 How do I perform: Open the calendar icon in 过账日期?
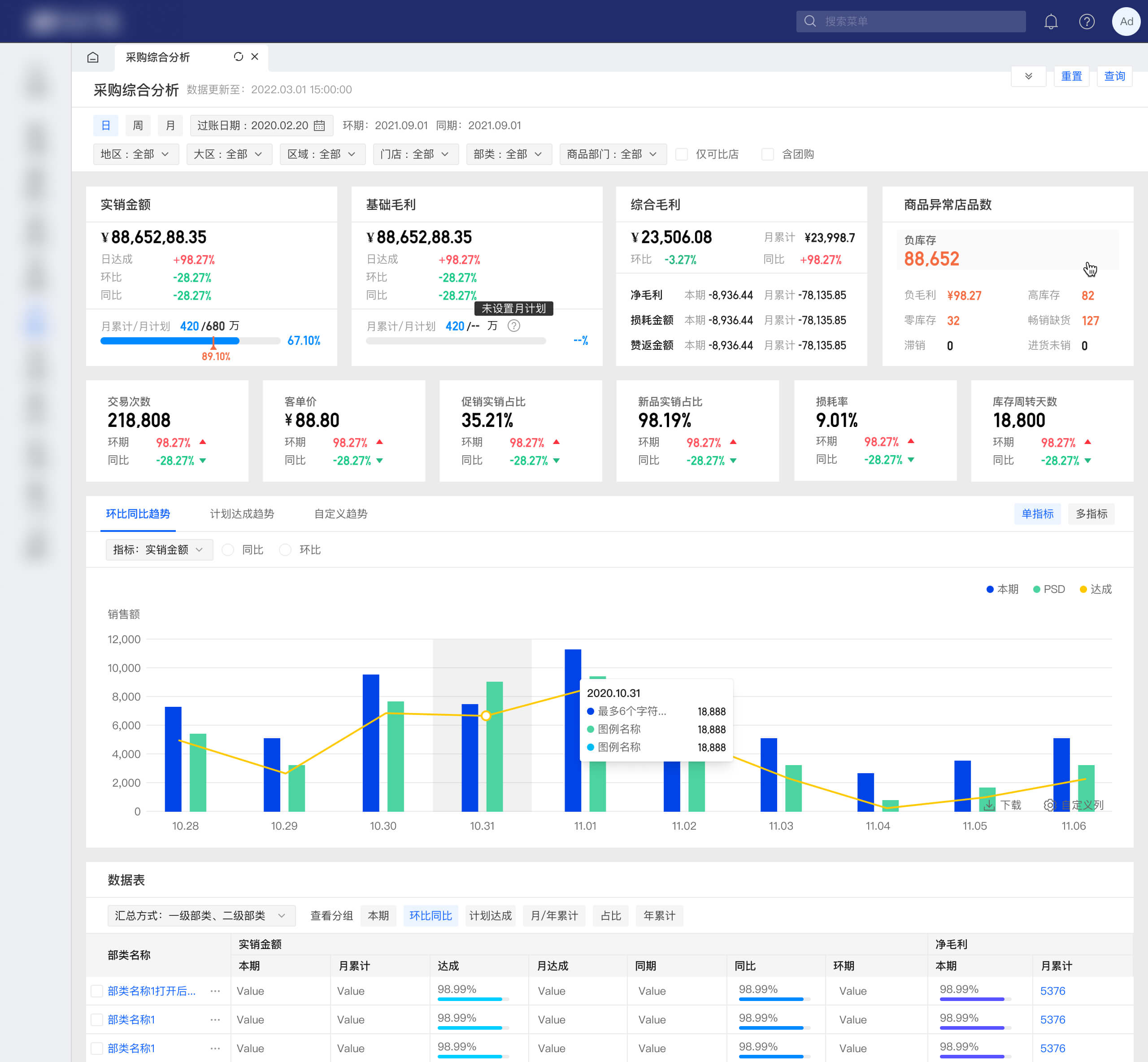coord(319,125)
